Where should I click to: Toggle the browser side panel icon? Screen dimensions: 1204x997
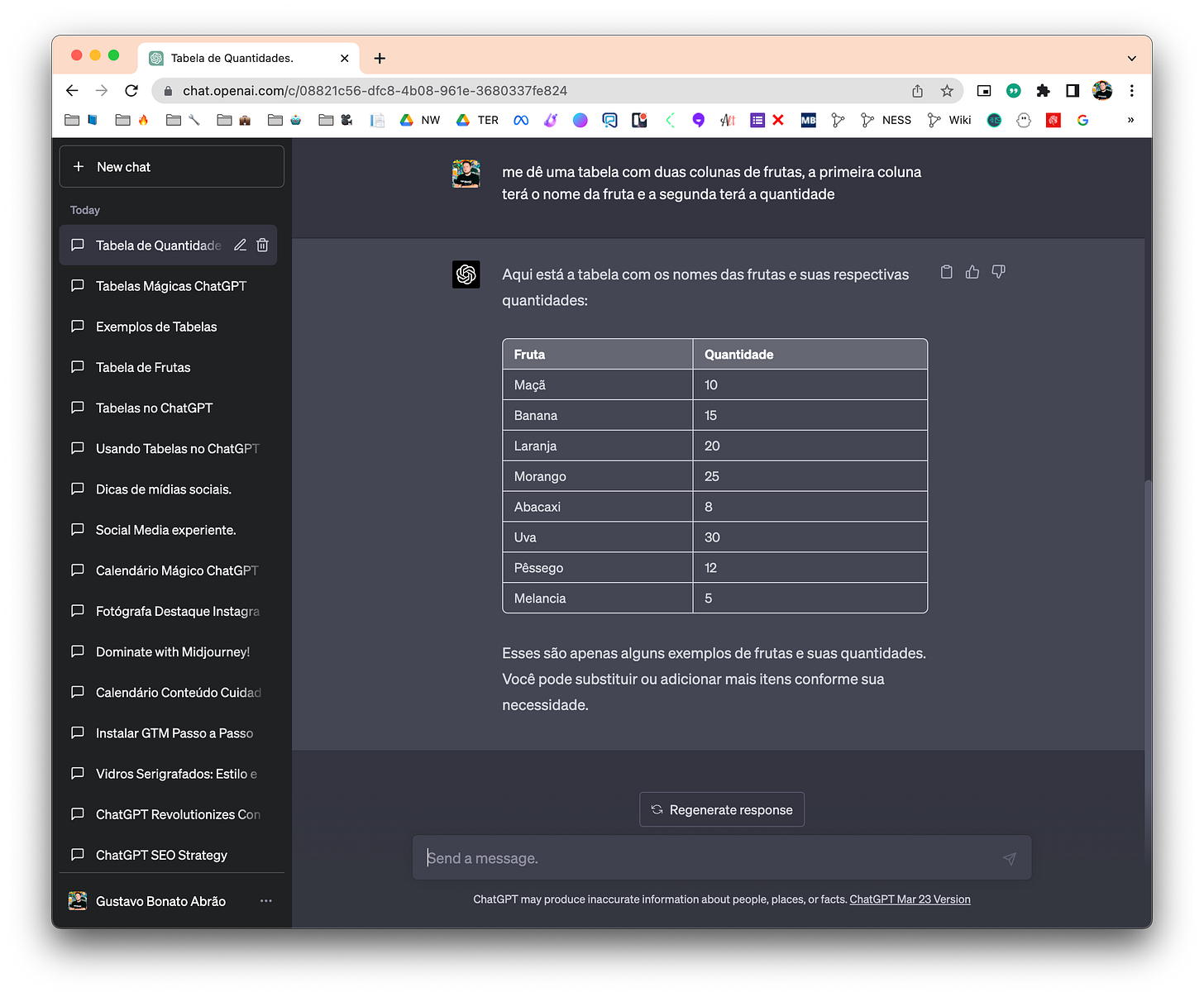[1073, 91]
